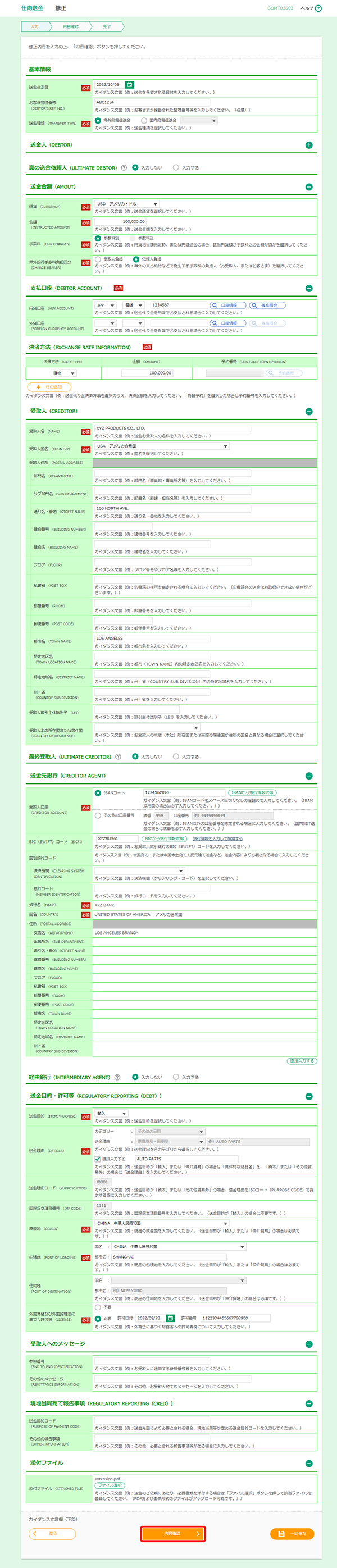Toggle the 直接入力する checkbox
Image resolution: width=337 pixels, height=1568 pixels.
click(98, 1159)
